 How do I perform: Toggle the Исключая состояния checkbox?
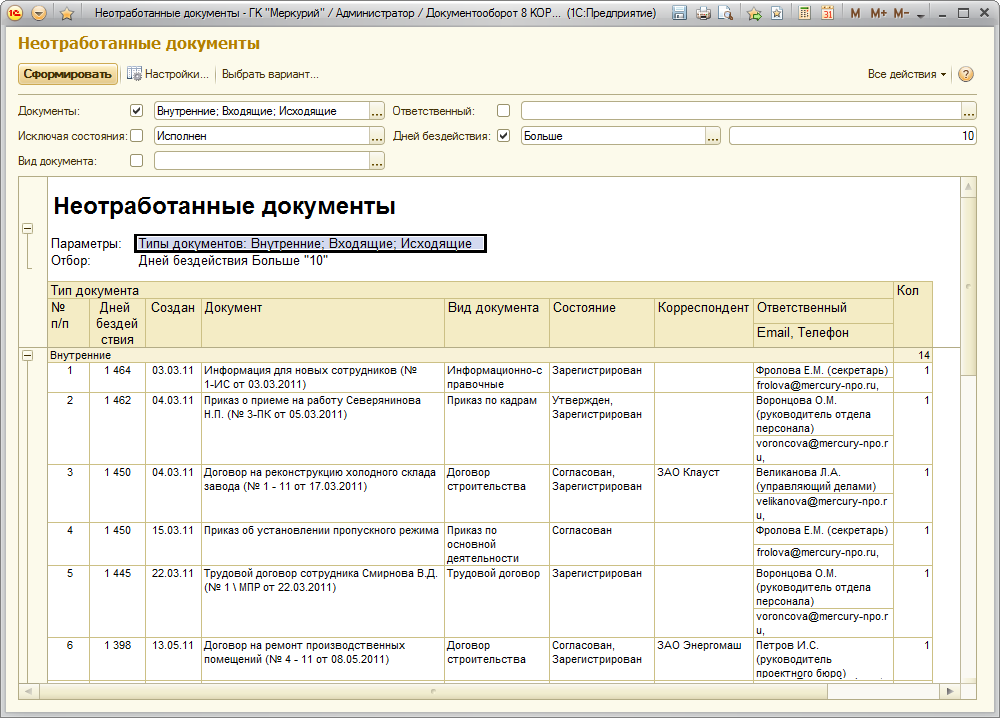(x=136, y=135)
